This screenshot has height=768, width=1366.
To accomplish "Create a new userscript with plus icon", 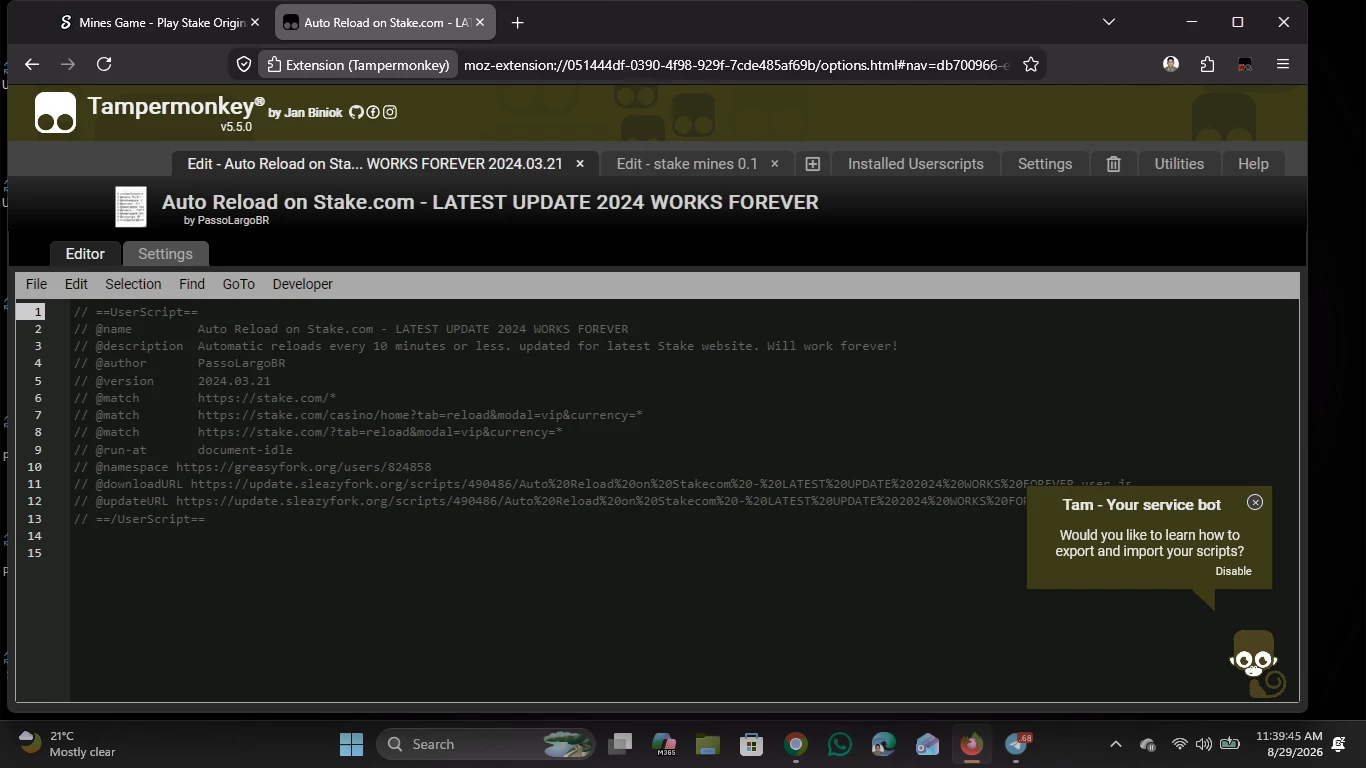I will coord(813,164).
